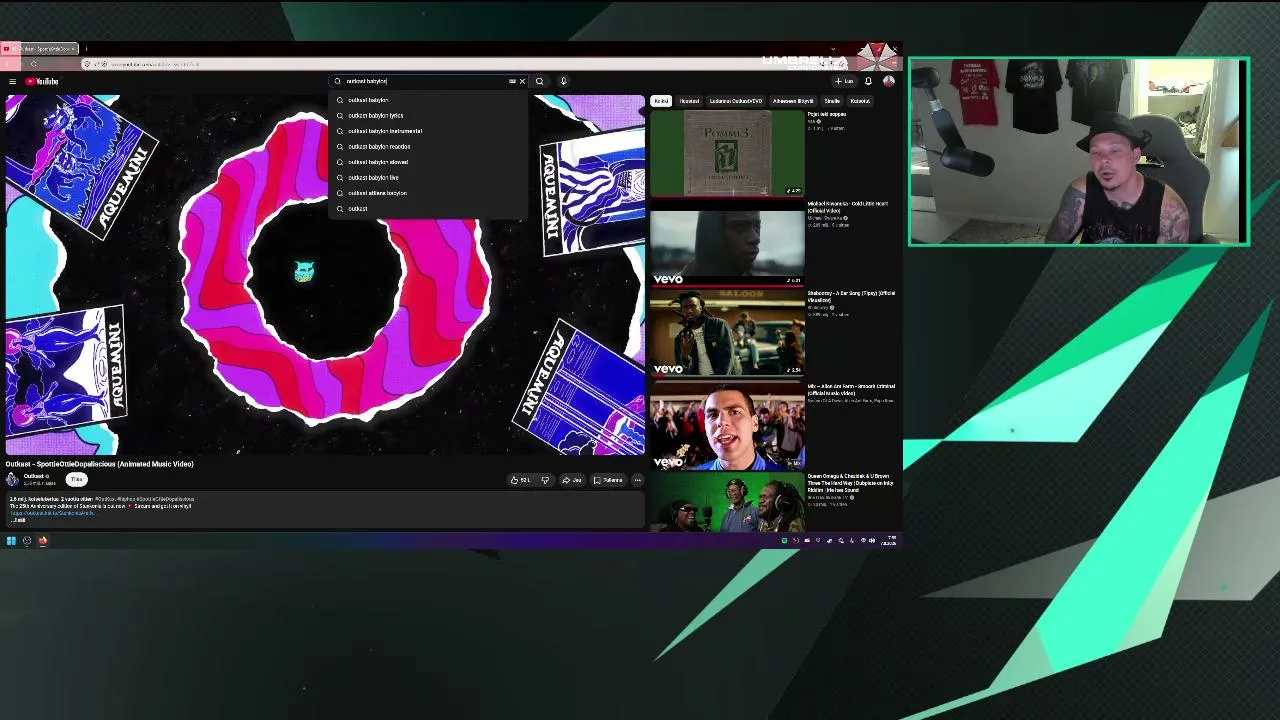Viewport: 1280px width, 720px height.
Task: Open the Queen Omega & Chezidek thumbnail
Action: pyautogui.click(x=727, y=501)
